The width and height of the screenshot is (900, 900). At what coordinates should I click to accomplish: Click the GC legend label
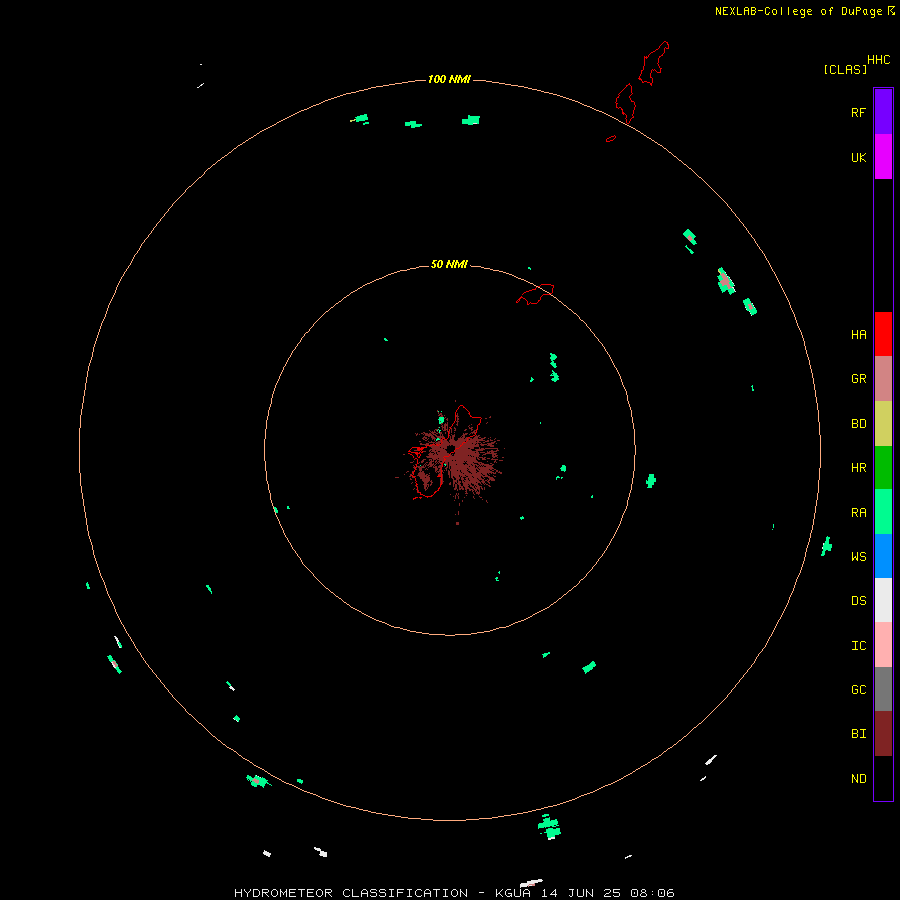(x=858, y=690)
